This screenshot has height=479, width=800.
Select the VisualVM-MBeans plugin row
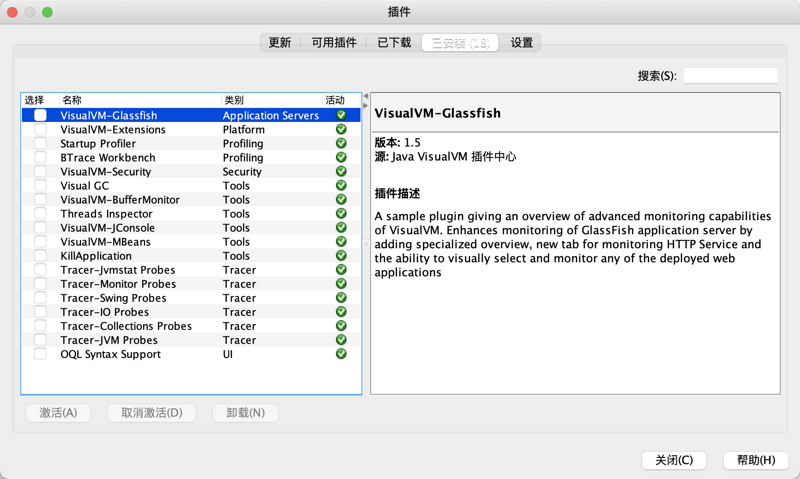191,242
